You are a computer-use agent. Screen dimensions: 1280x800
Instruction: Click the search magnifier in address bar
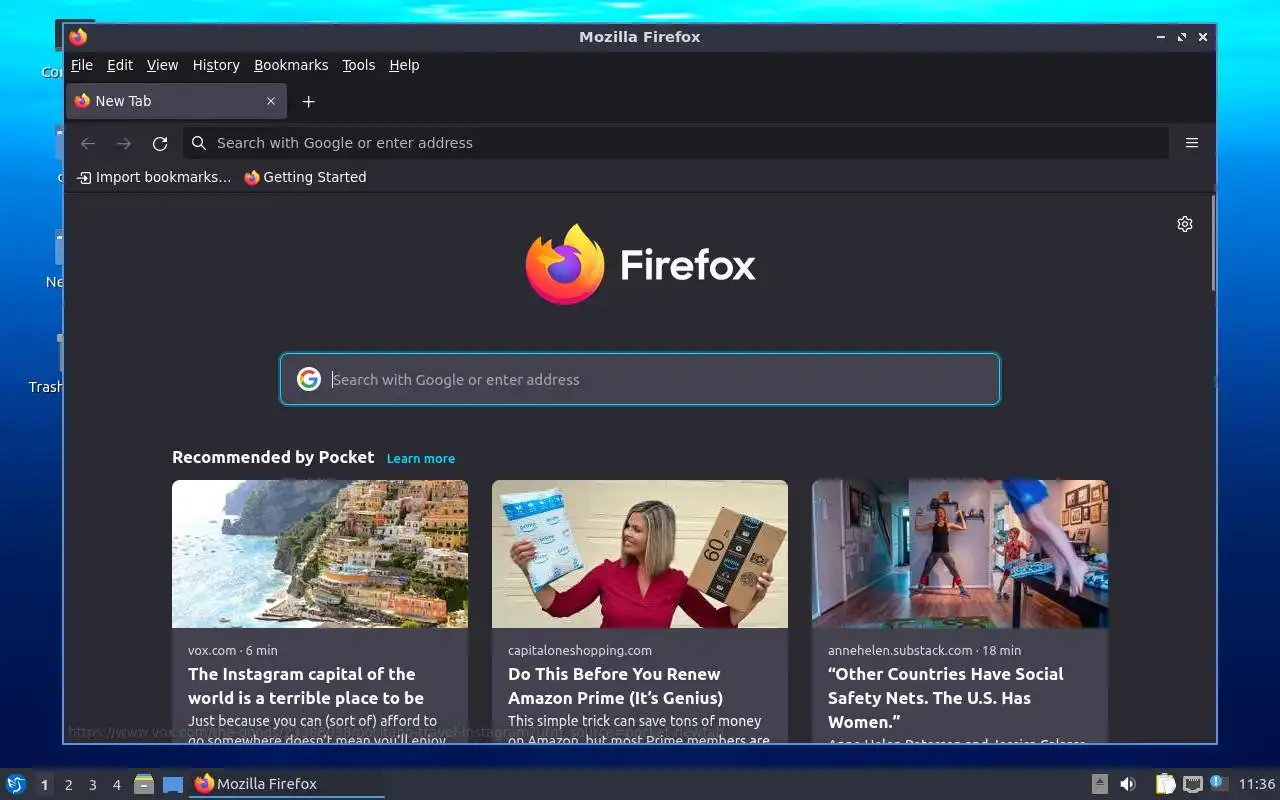coord(199,143)
